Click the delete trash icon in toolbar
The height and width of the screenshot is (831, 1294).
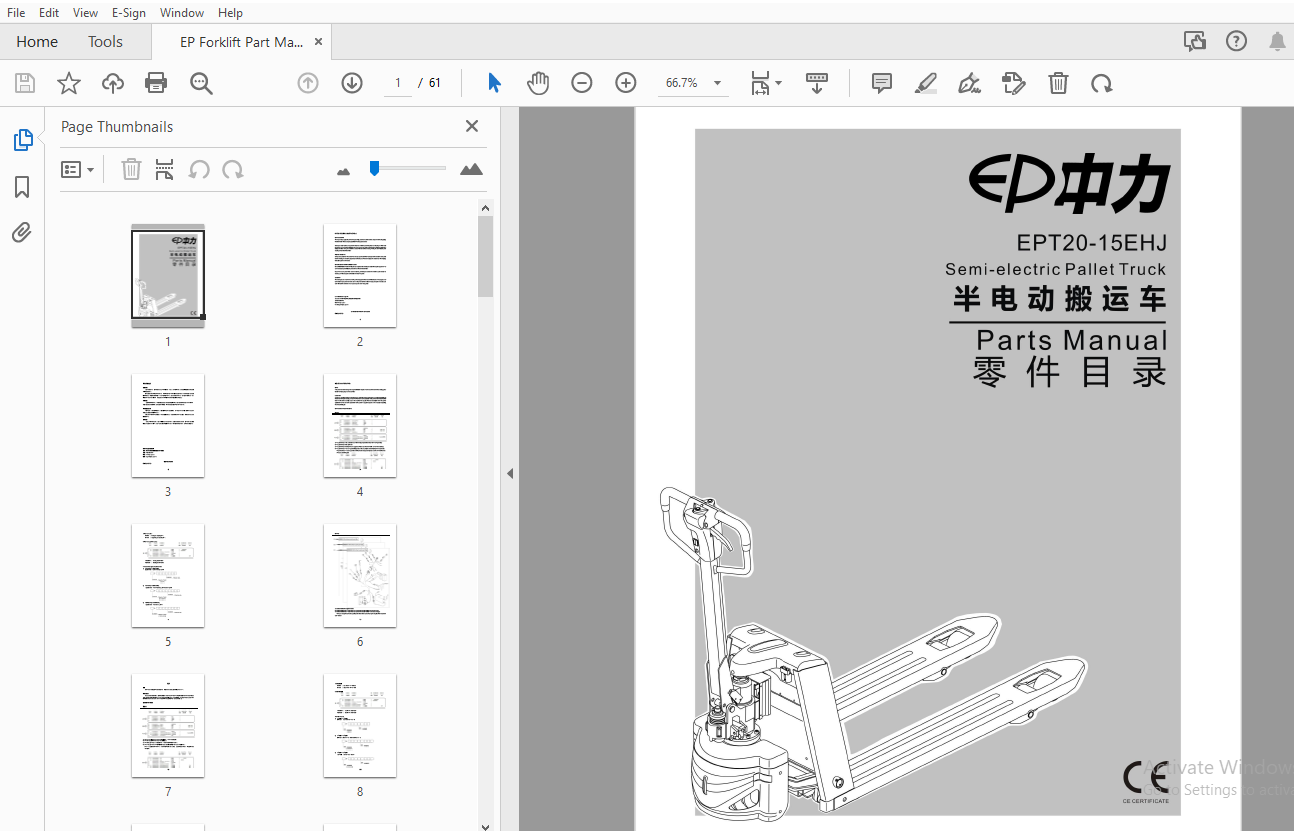pyautogui.click(x=1058, y=83)
